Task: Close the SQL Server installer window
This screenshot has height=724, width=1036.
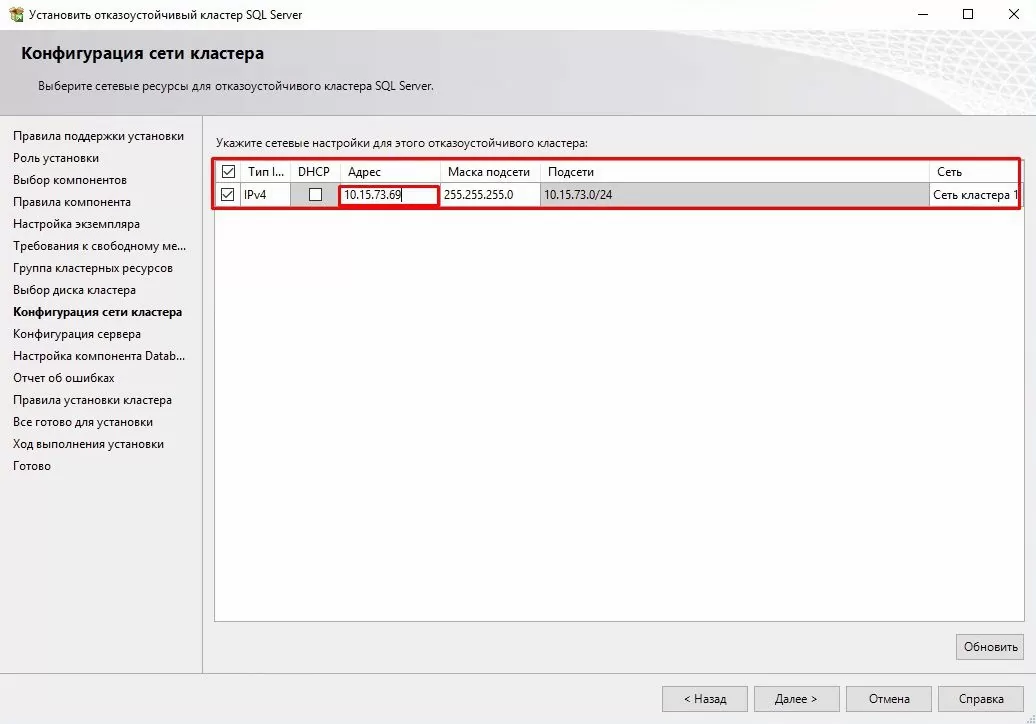Action: 1014,15
